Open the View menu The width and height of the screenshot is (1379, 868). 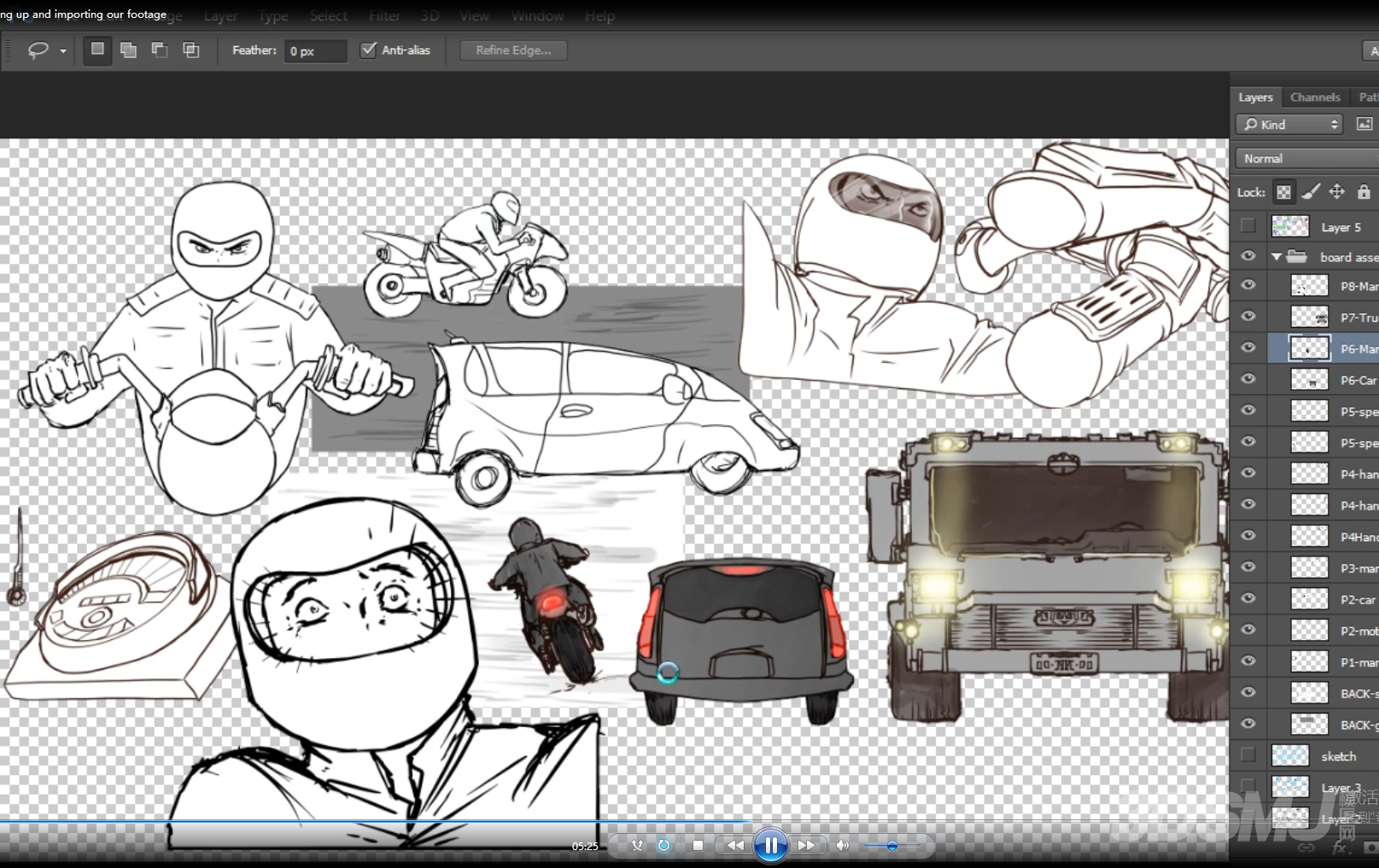(x=475, y=16)
